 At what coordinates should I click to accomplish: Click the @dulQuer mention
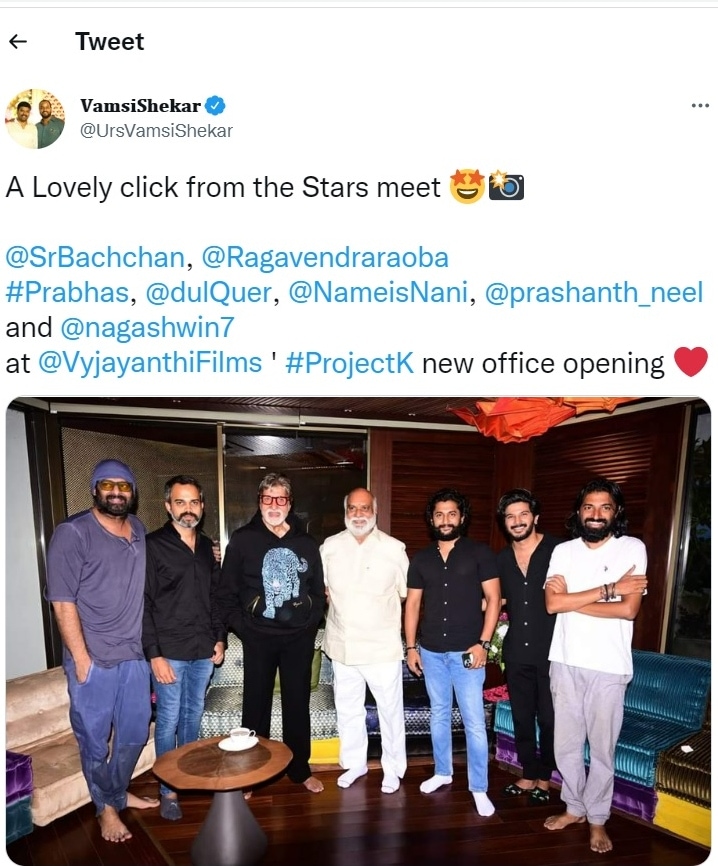212,293
